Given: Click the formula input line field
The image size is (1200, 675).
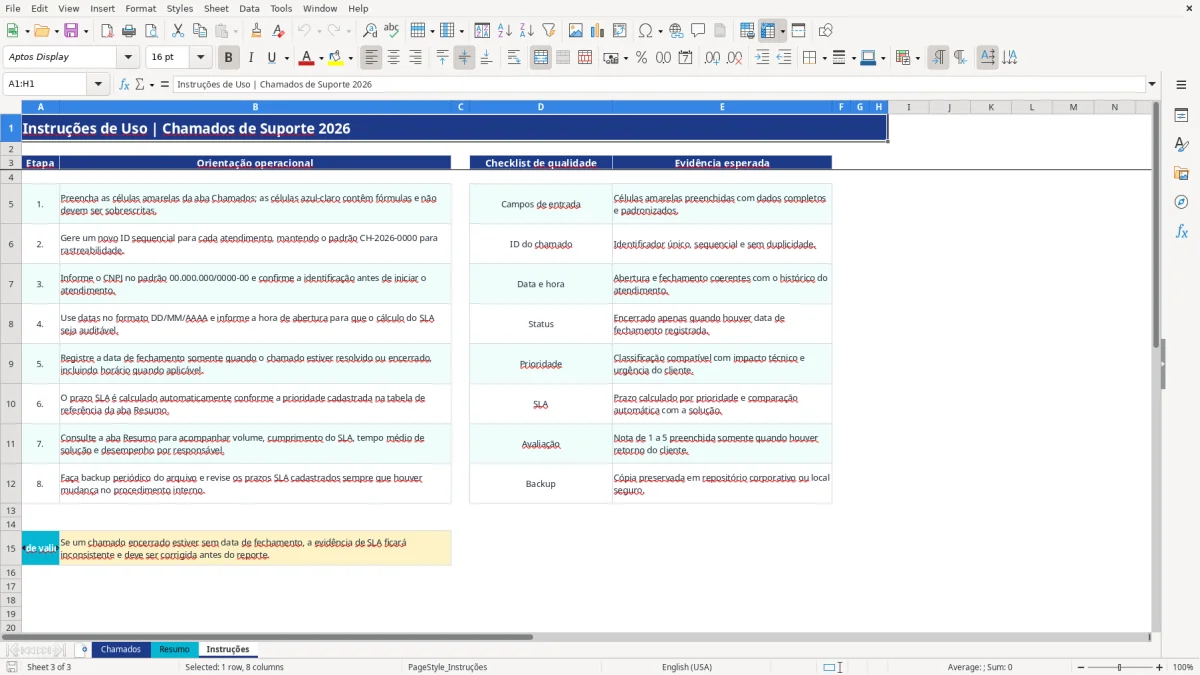Looking at the screenshot, I should click(x=658, y=84).
